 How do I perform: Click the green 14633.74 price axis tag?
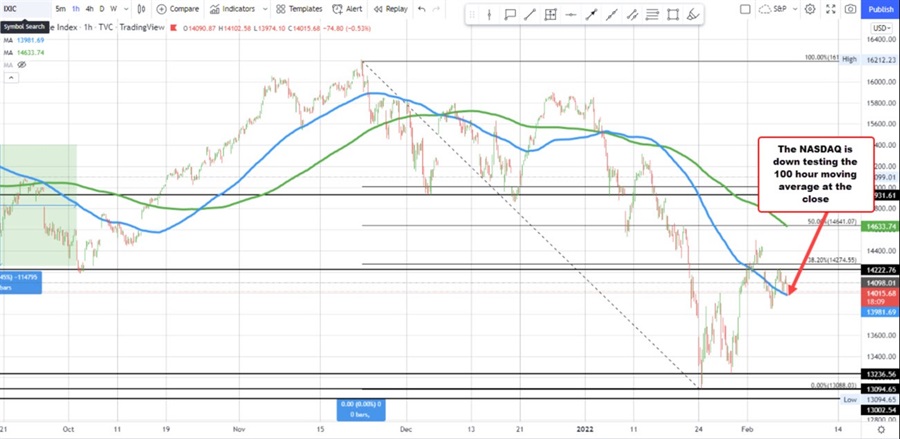coord(880,227)
